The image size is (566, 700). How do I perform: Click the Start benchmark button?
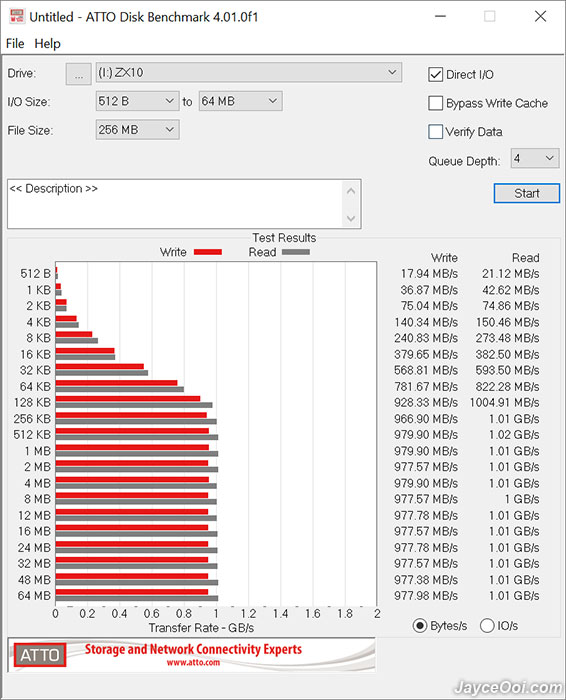point(527,193)
